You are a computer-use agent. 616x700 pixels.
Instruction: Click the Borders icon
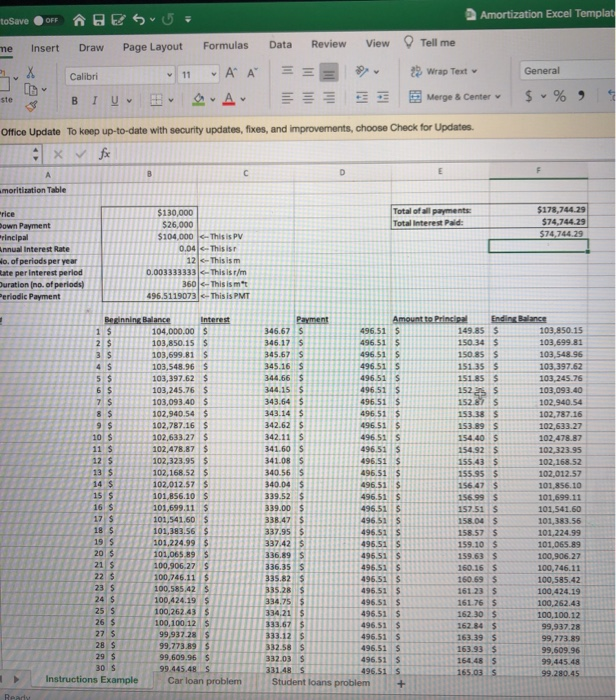(156, 100)
